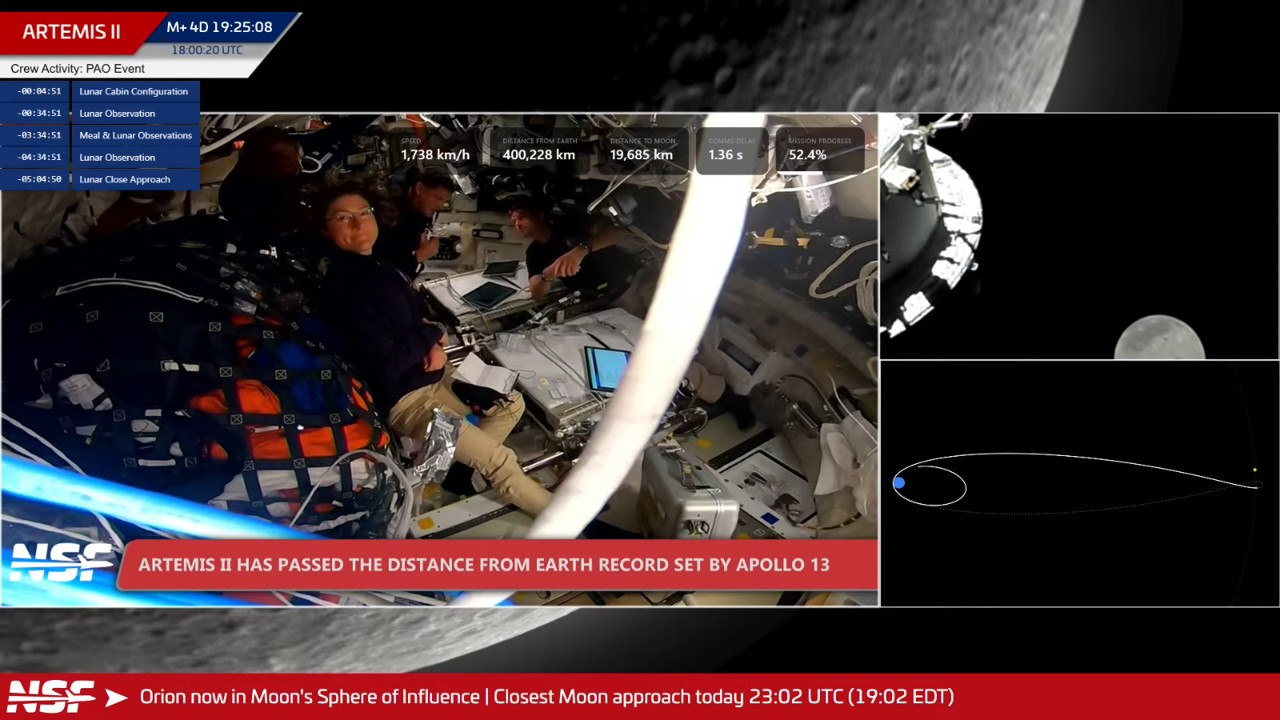The image size is (1280, 720).
Task: Click the Comms Delay 1.36 s tile
Action: point(729,149)
